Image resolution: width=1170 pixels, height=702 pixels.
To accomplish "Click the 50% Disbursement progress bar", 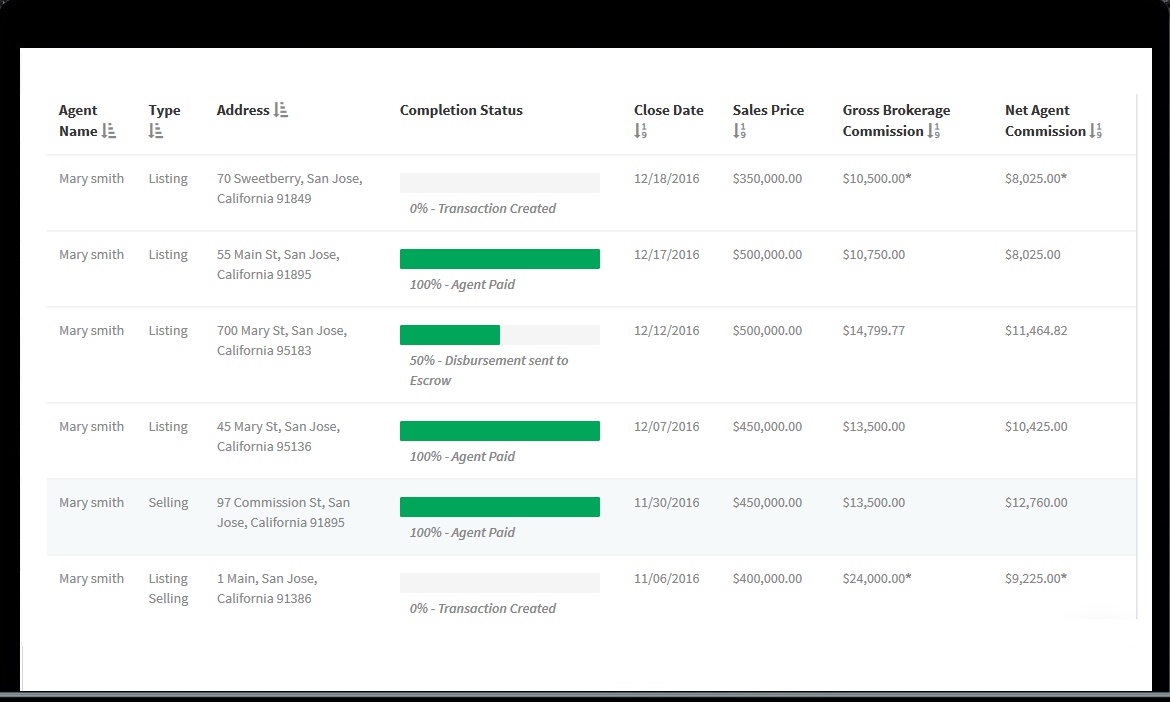I will pos(450,334).
